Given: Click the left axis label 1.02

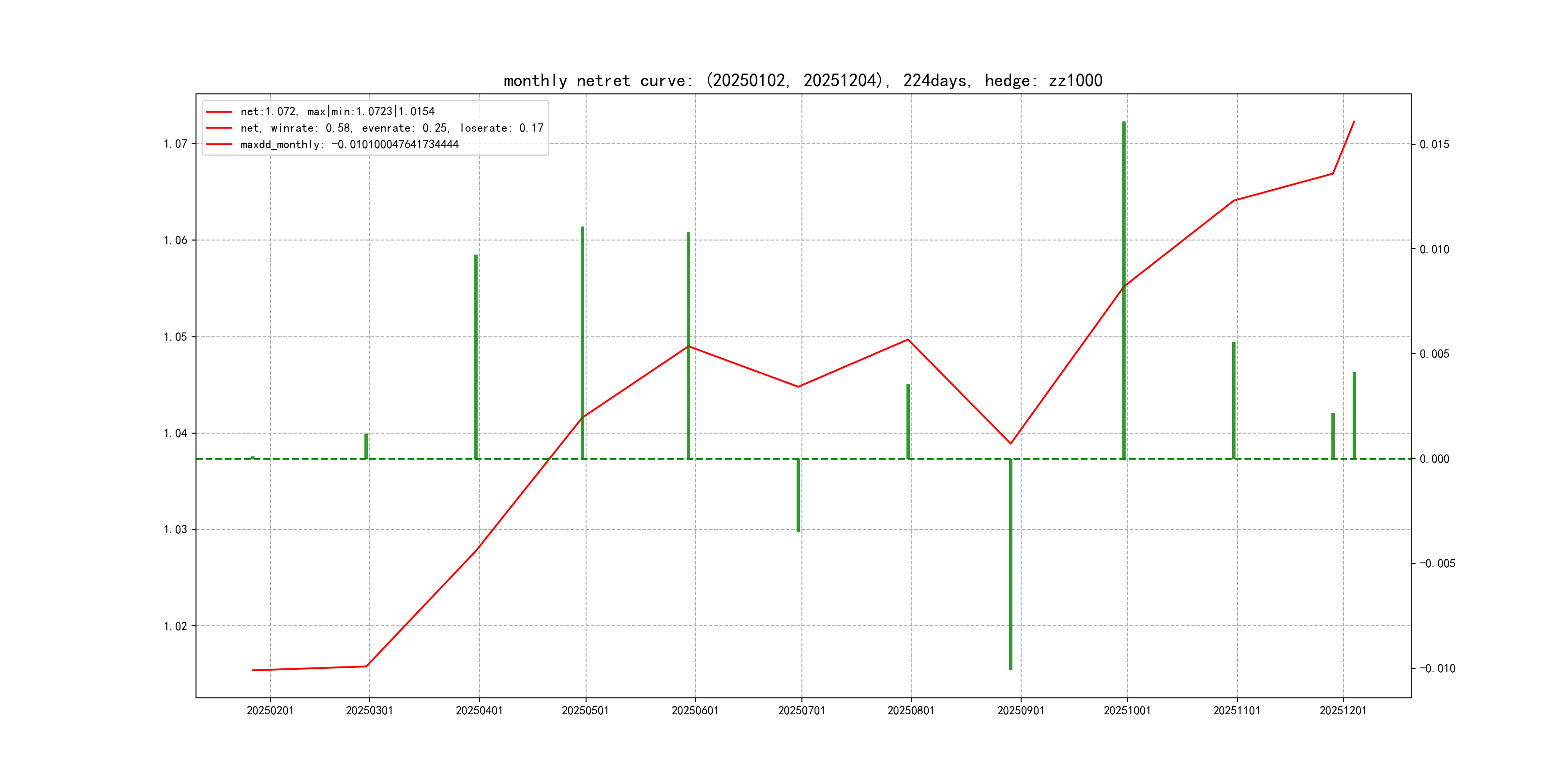Looking at the screenshot, I should point(175,626).
